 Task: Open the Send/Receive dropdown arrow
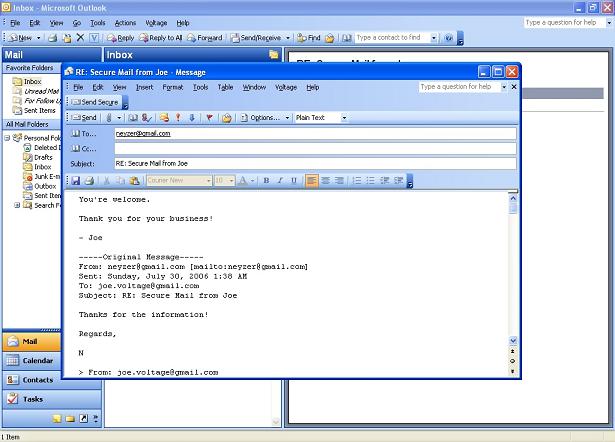pos(287,38)
